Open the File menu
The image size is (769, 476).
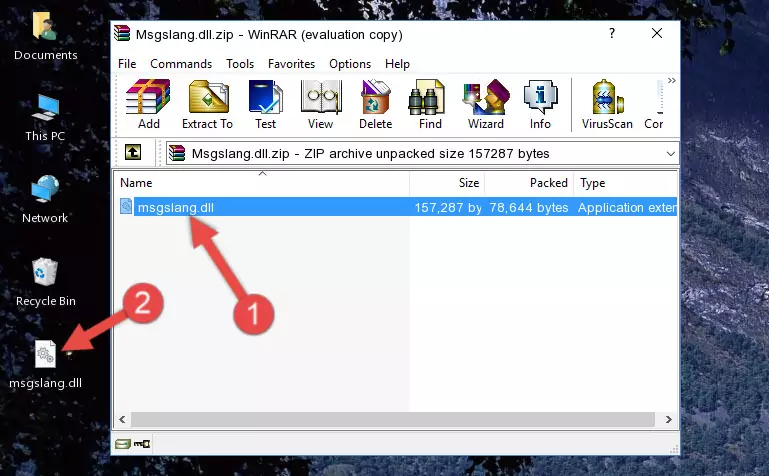point(127,64)
